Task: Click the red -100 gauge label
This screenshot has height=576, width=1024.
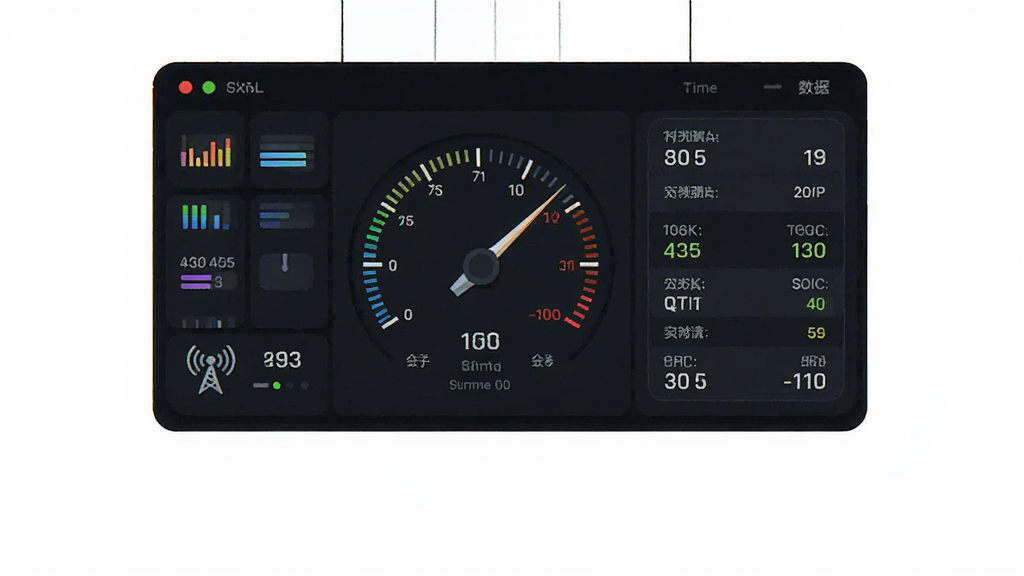Action: click(x=545, y=315)
